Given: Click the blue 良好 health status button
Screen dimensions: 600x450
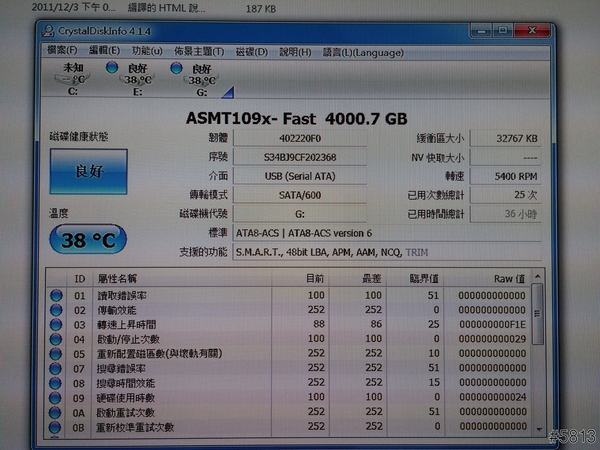Looking at the screenshot, I should click(88, 172).
